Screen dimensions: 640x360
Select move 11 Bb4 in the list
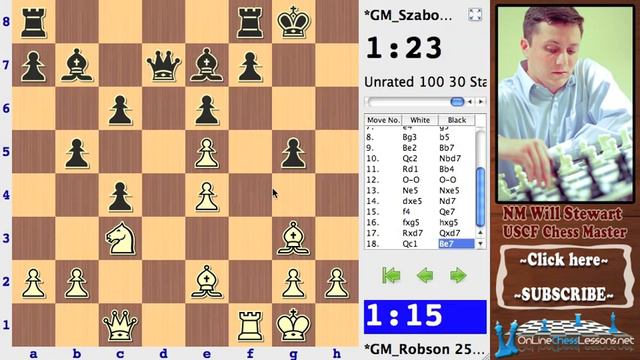(447, 169)
